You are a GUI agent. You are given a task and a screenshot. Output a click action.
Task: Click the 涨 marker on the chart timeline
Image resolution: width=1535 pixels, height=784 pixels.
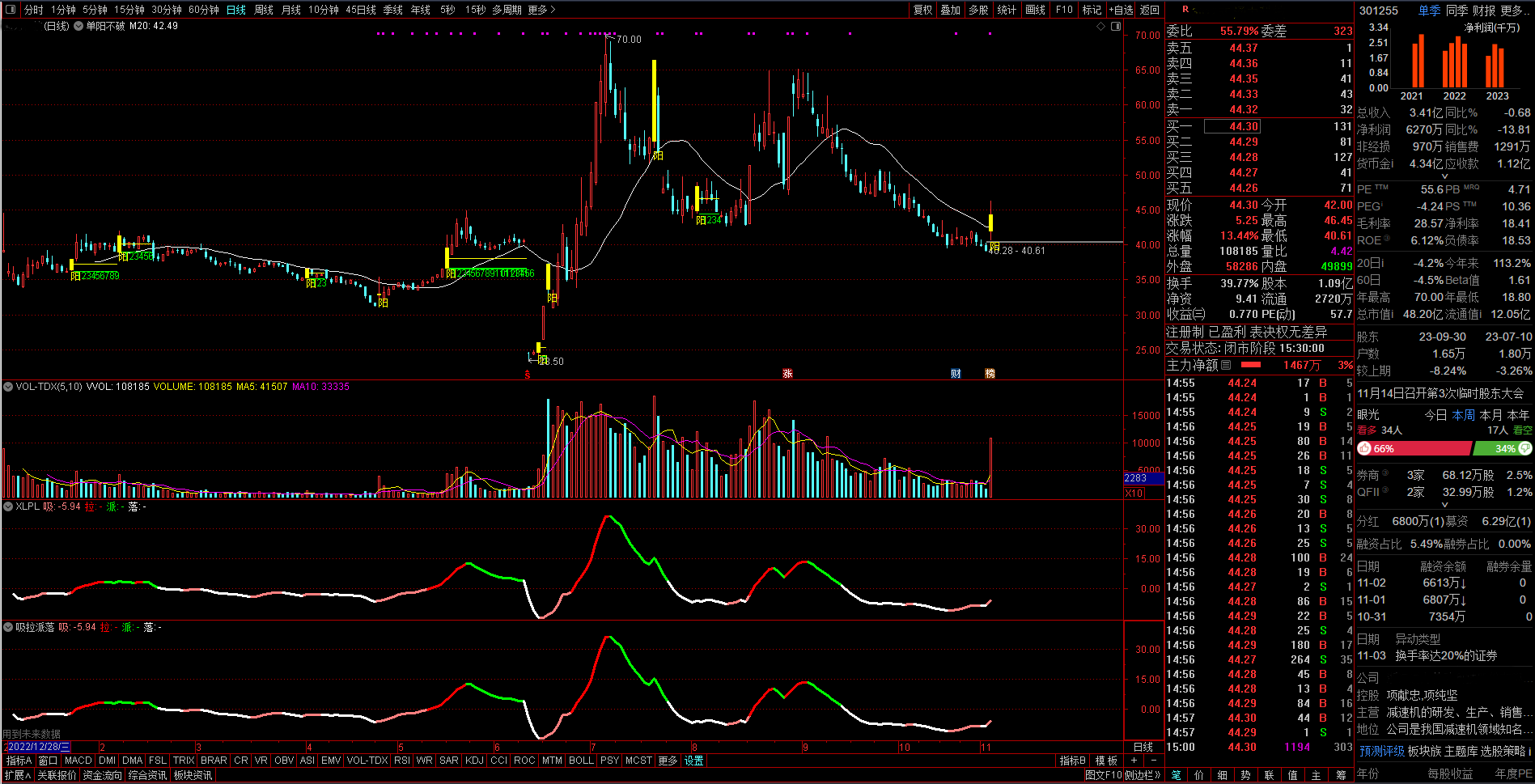[x=787, y=374]
